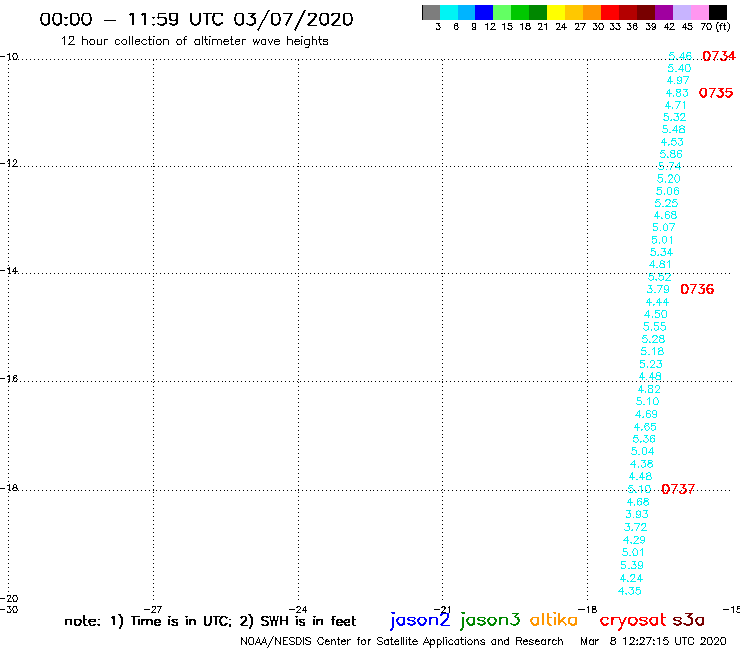740x650 pixels.
Task: Click wave height value 5.39
Action: (631, 566)
